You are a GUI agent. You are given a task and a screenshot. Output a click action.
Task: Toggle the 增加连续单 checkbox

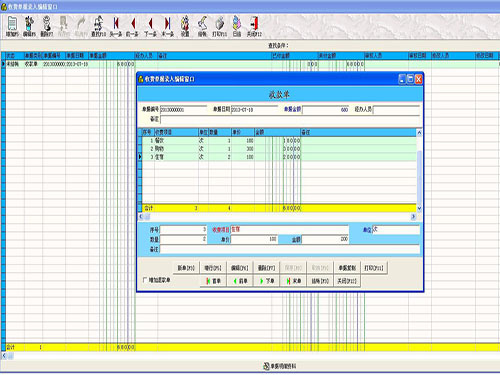pos(145,280)
